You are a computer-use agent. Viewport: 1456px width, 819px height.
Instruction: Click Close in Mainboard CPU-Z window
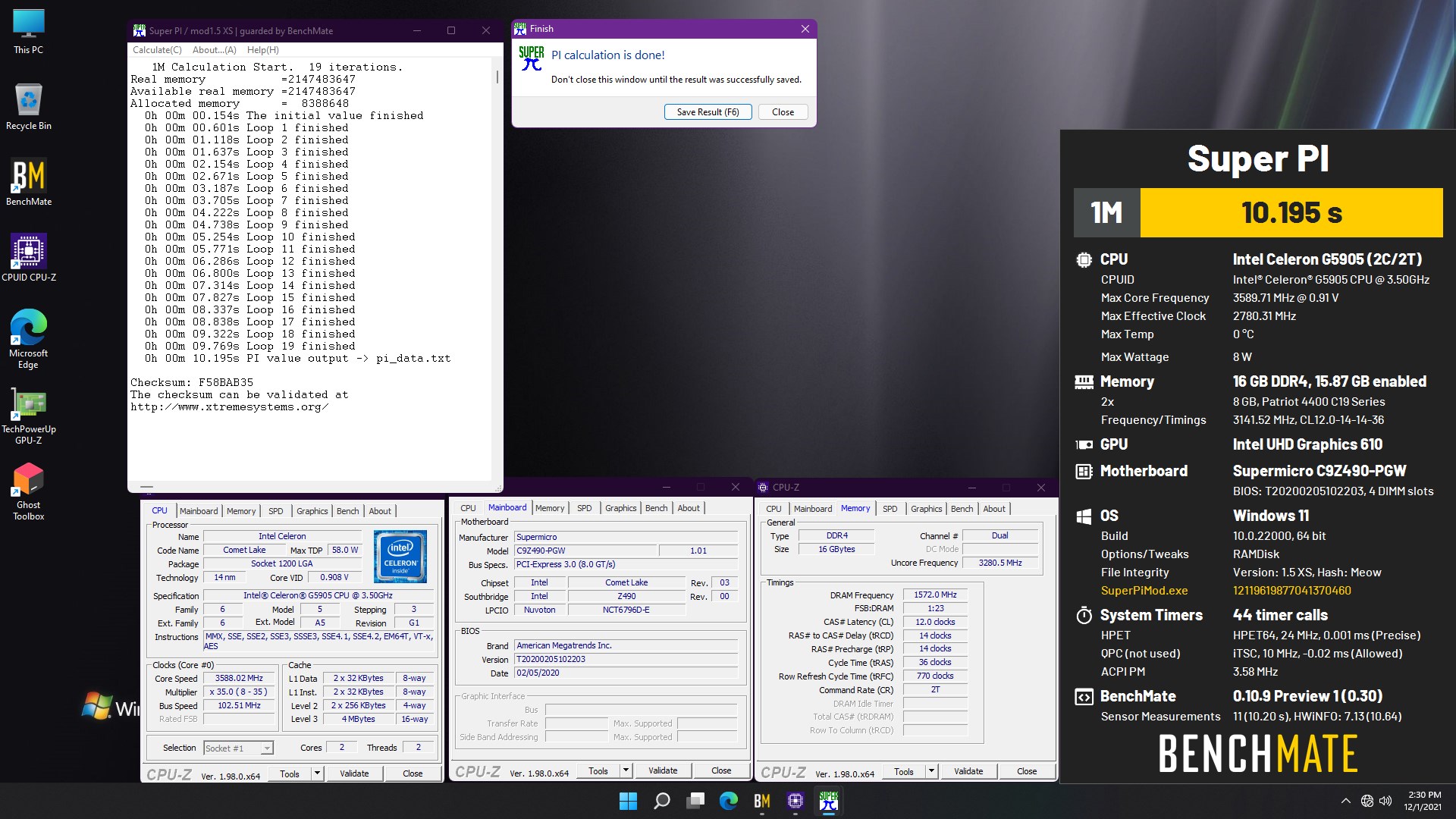[x=721, y=770]
